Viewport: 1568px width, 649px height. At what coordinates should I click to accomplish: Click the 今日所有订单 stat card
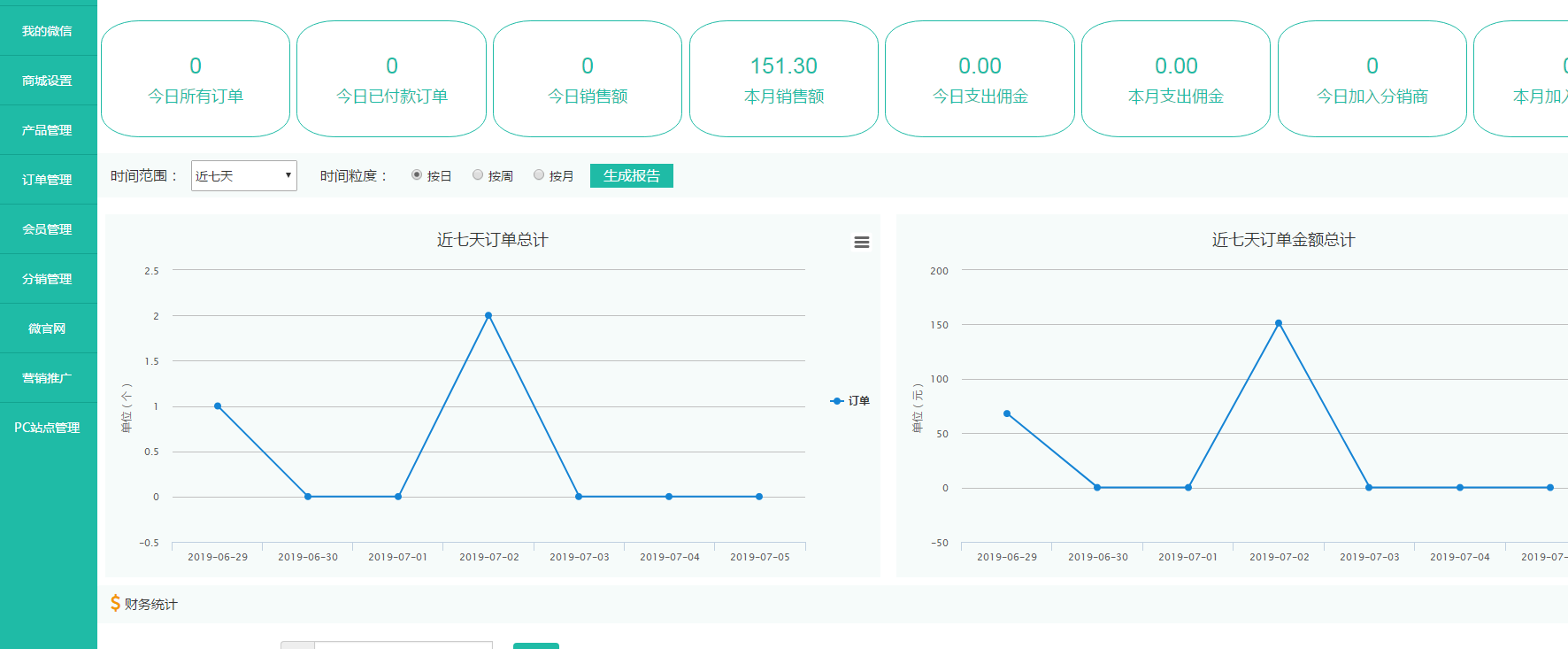196,80
